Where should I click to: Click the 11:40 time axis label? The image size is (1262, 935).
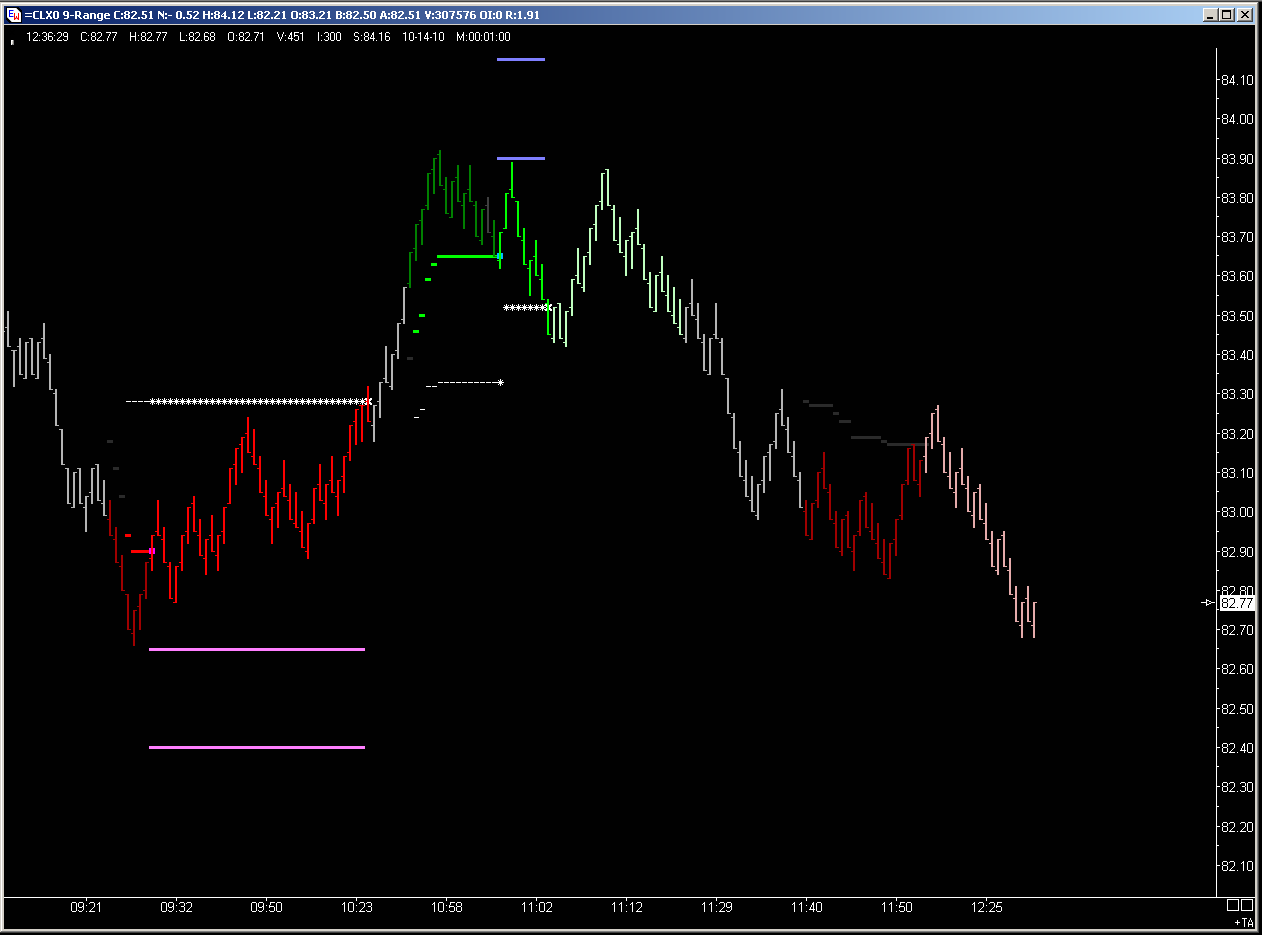(807, 908)
